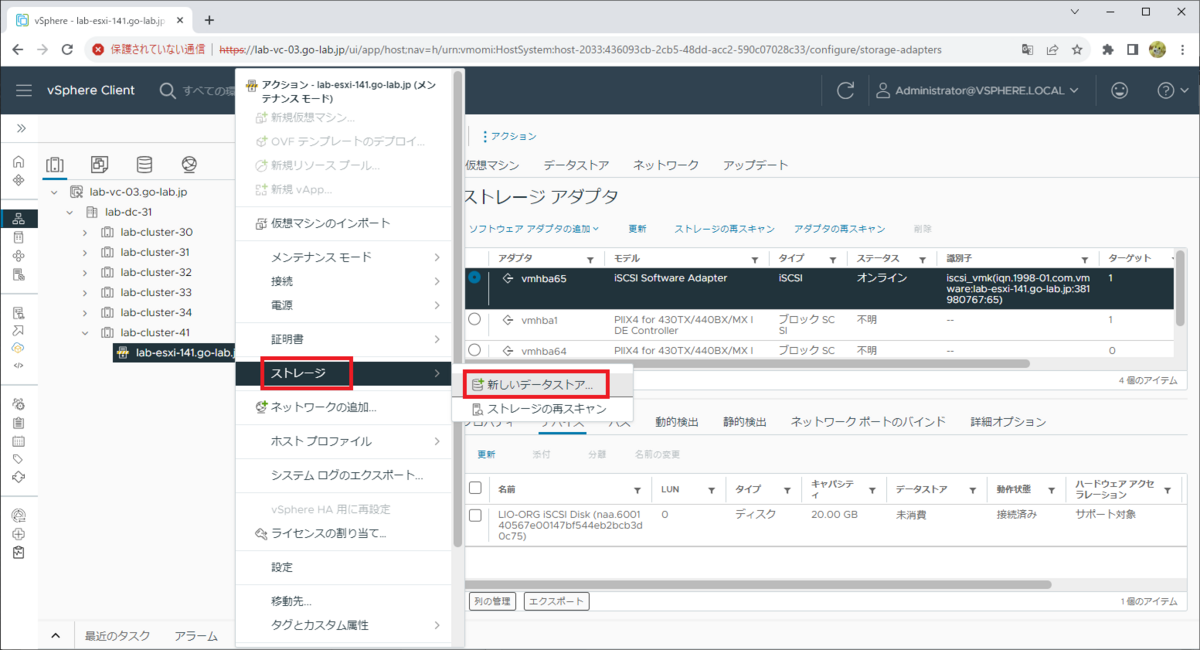This screenshot has width=1200, height=650.
Task: Expand the bottom 最近のタスク panel arrow
Action: (x=56, y=636)
